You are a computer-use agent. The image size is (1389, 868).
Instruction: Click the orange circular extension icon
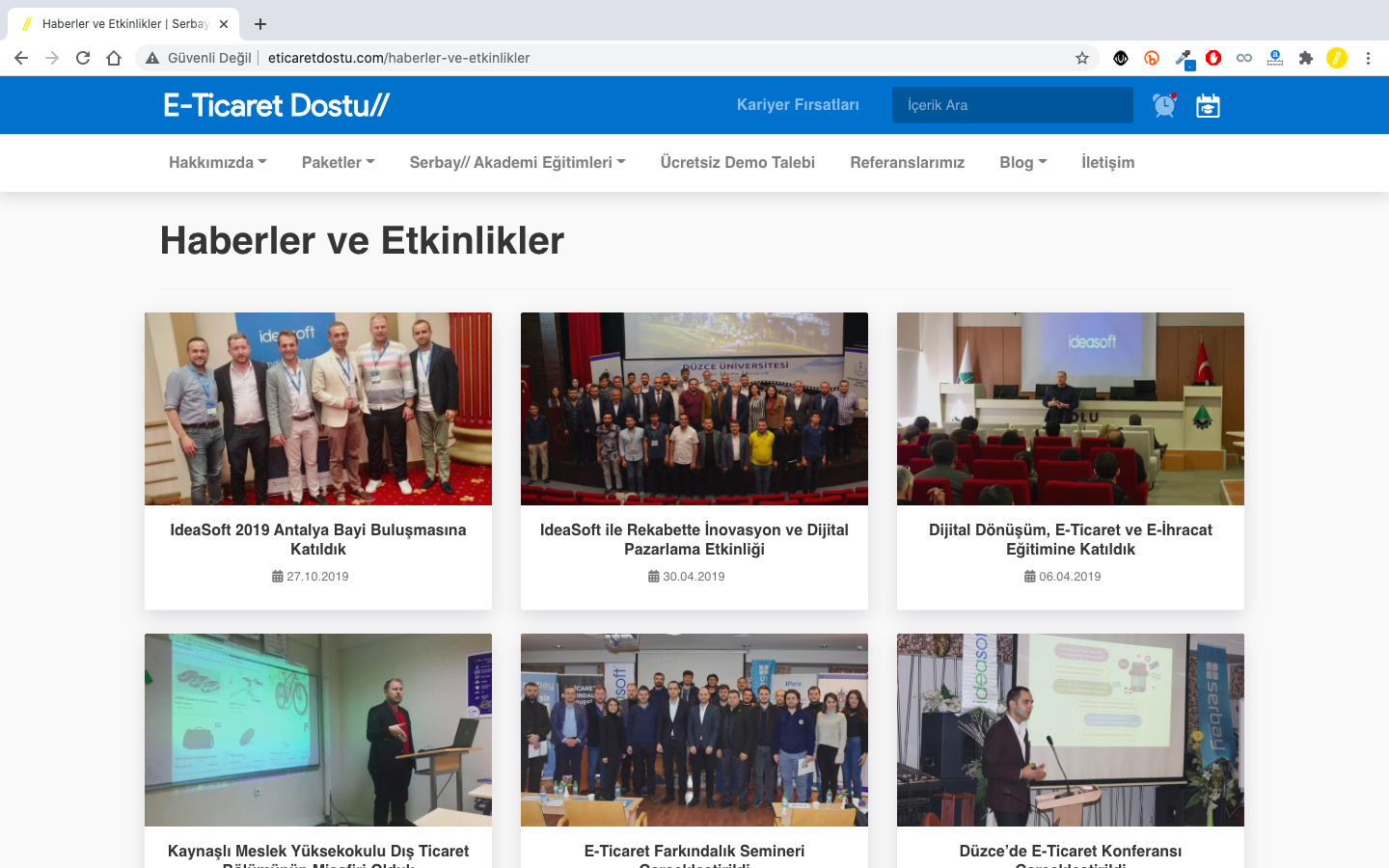(x=1152, y=58)
